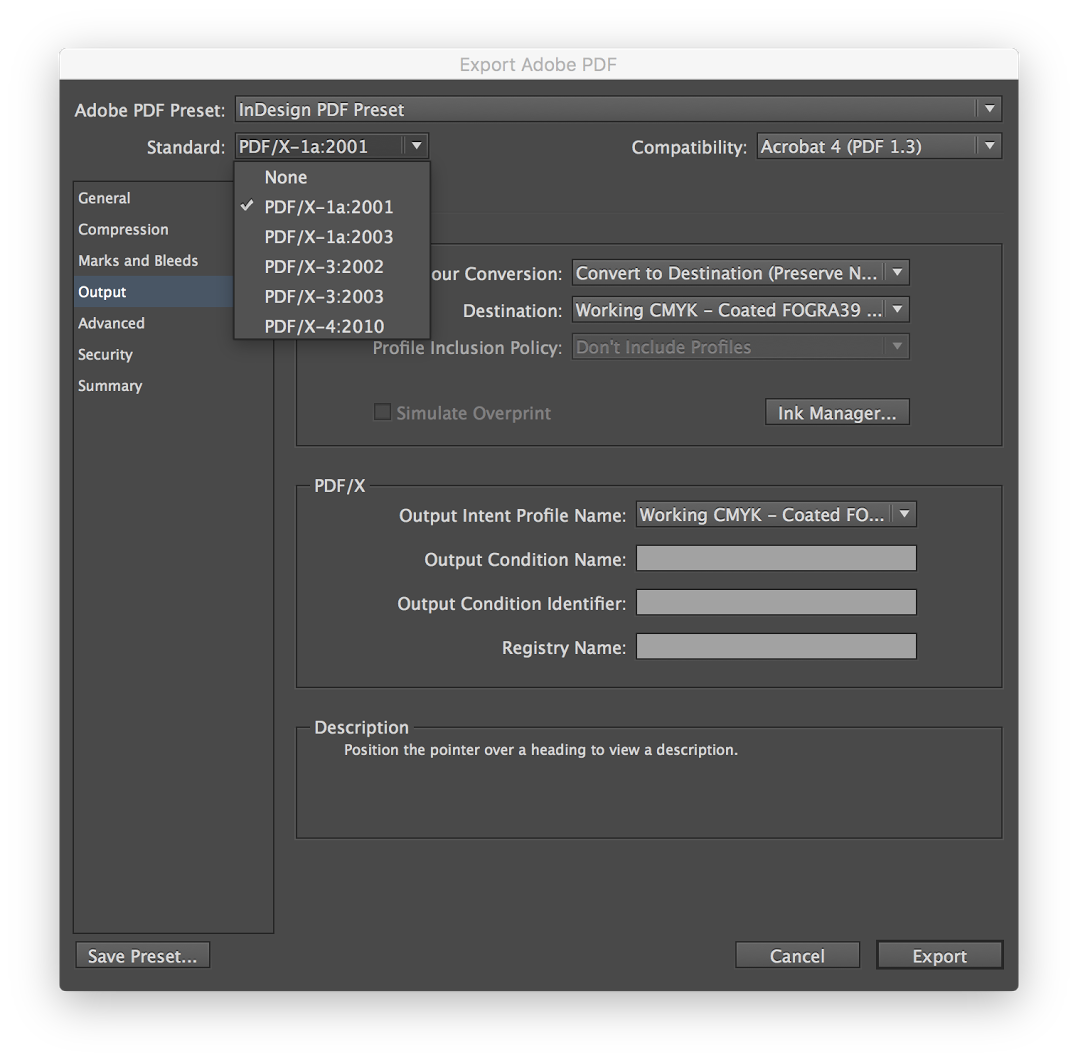Image resolution: width=1078 pixels, height=1062 pixels.
Task: Switch to the Summary panel
Action: 110,385
